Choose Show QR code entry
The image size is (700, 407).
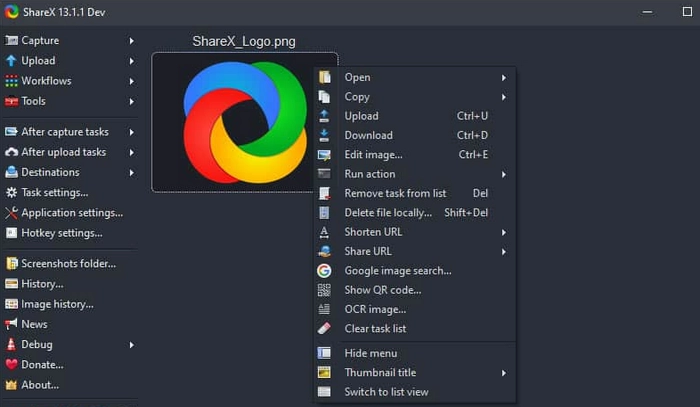tap(415, 290)
